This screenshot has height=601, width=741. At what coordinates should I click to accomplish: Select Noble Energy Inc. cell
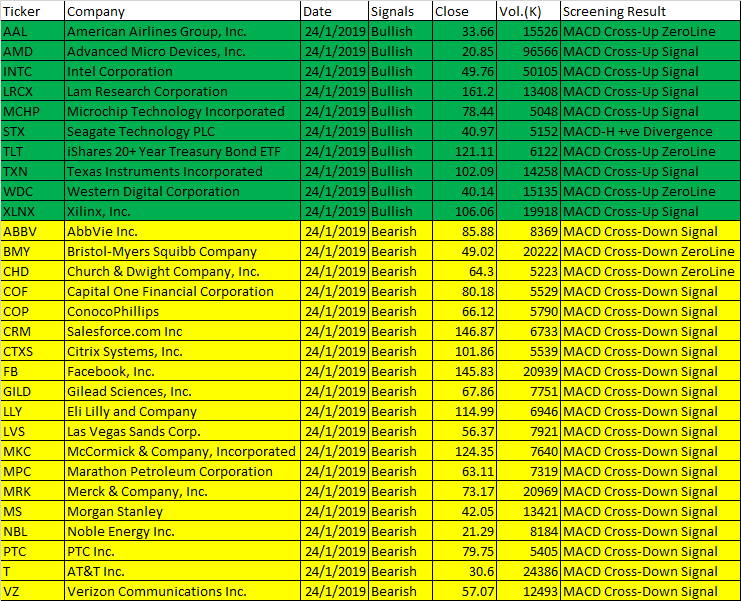point(182,532)
